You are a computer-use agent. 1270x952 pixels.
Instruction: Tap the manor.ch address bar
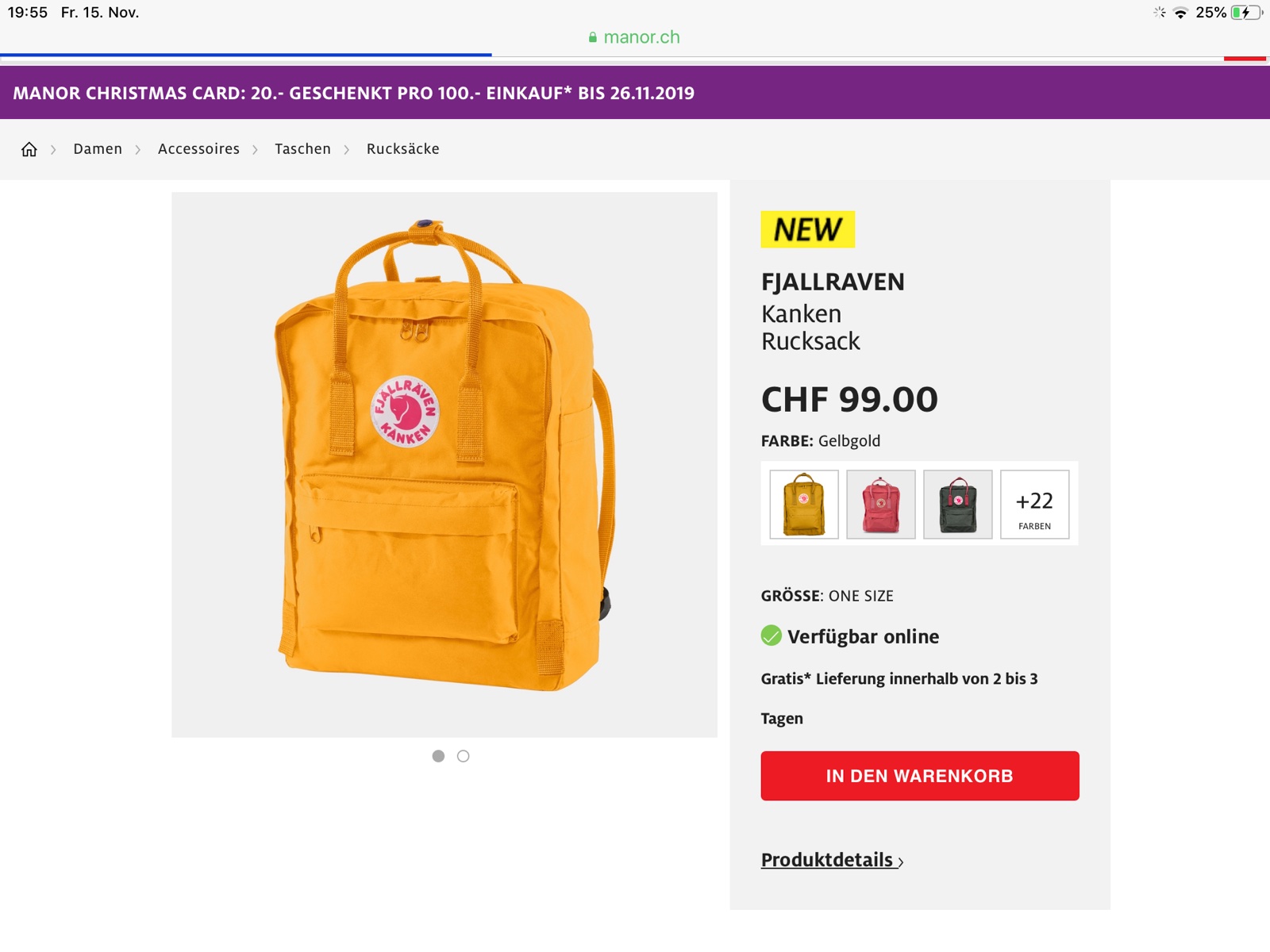click(x=634, y=37)
